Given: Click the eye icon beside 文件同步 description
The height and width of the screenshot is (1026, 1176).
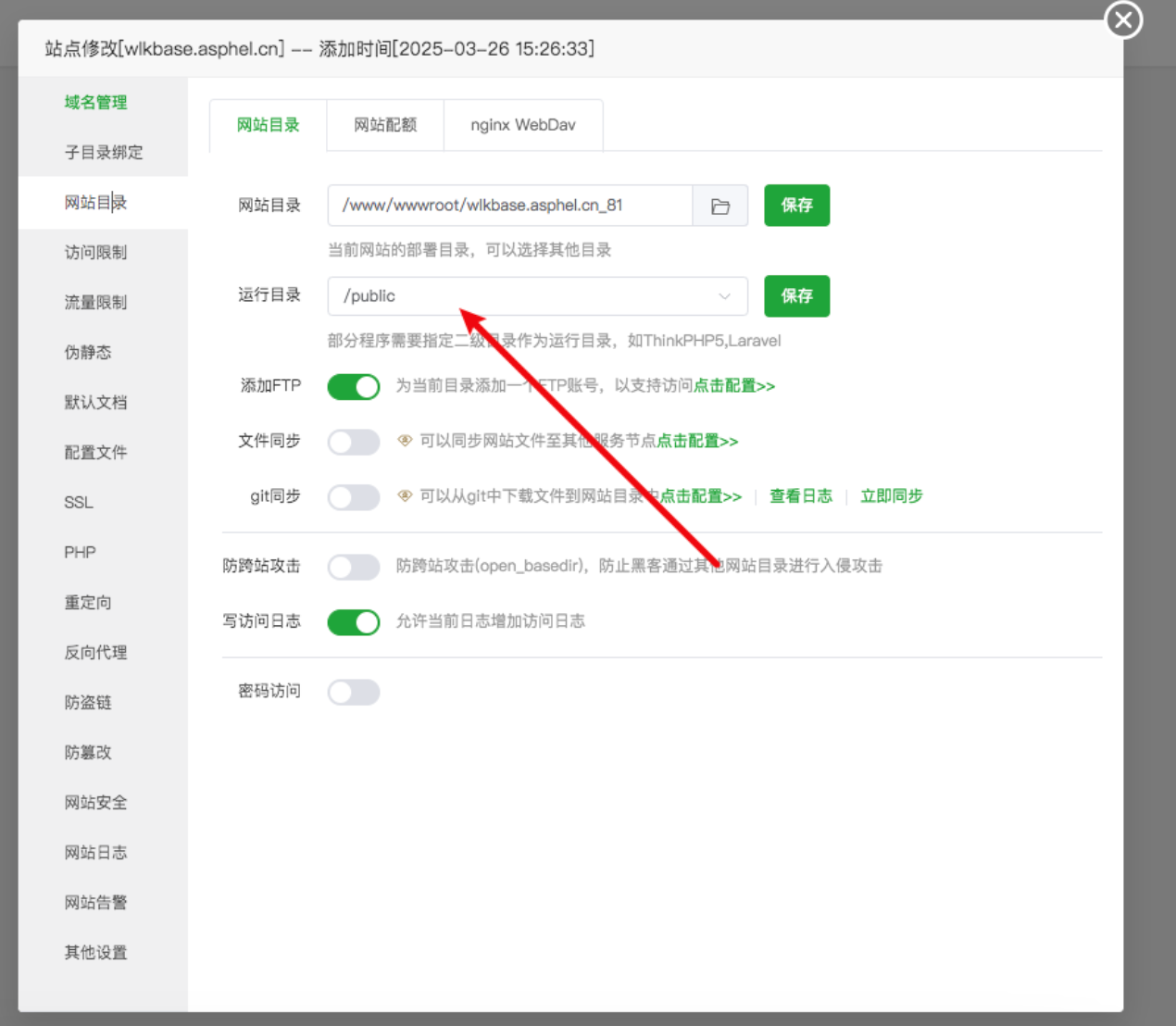Looking at the screenshot, I should pyautogui.click(x=405, y=441).
